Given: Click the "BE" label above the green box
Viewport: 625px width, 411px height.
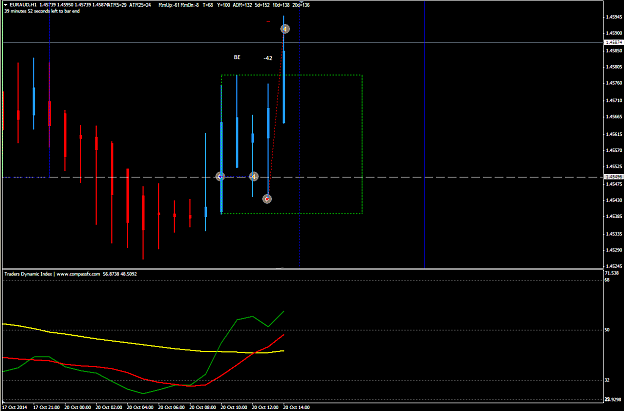Looking at the screenshot, I should (237, 57).
